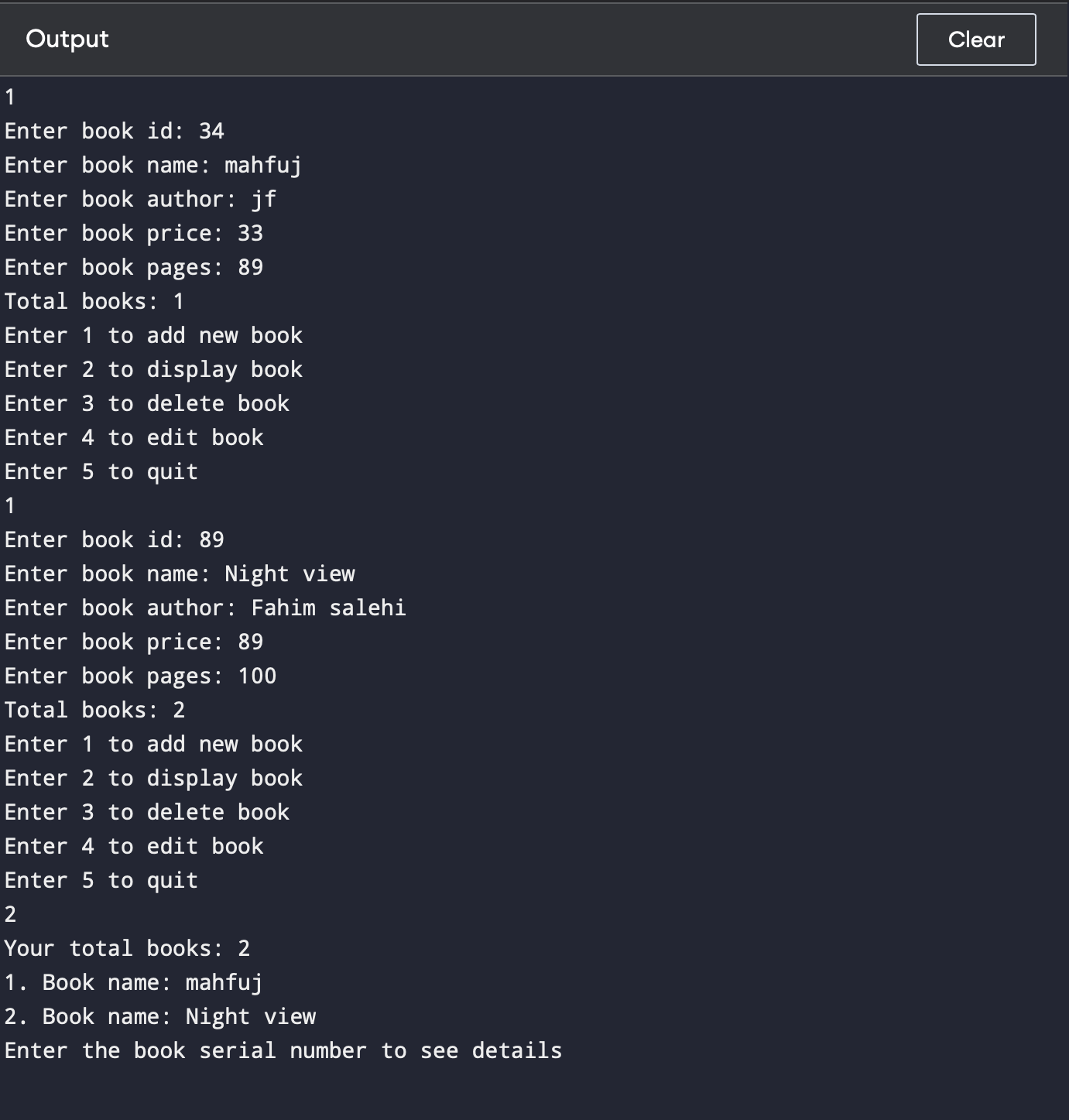Click the 'Enter book name: Night view' line
Screen dimensions: 1069x1120
point(180,574)
